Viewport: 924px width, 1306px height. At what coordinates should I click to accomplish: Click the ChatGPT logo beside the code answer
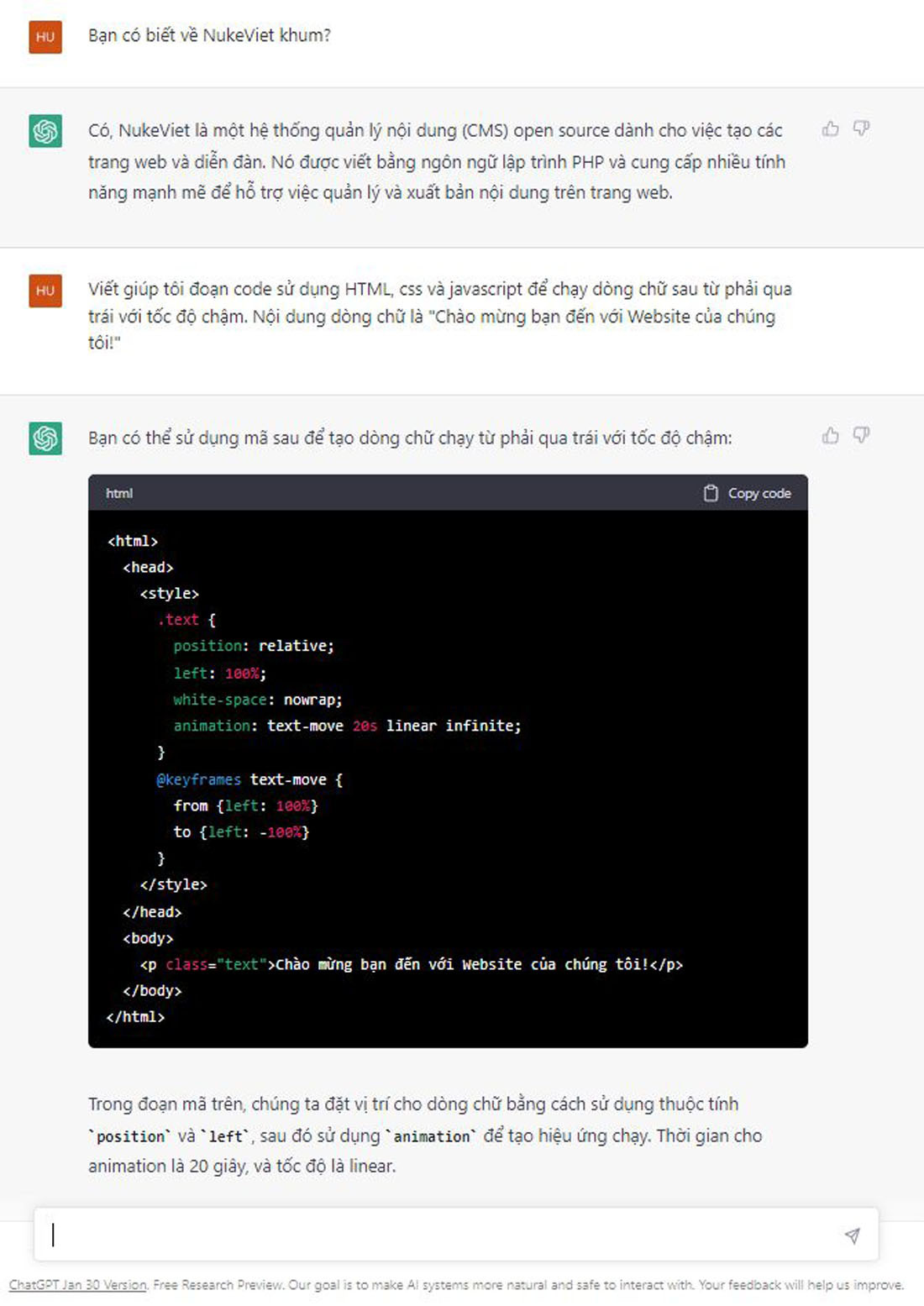coord(45,438)
